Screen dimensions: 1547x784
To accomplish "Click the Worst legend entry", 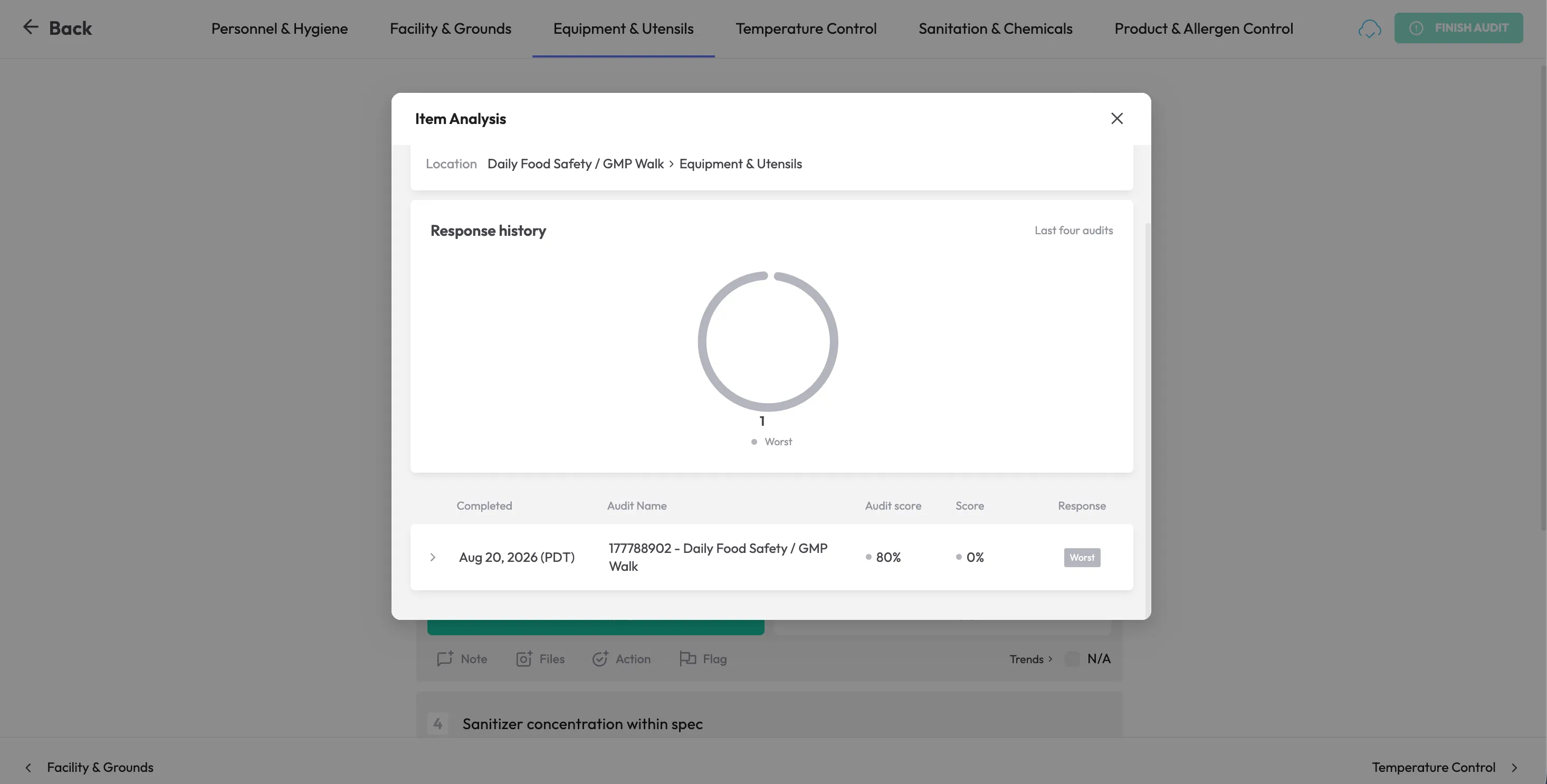I will [x=772, y=441].
